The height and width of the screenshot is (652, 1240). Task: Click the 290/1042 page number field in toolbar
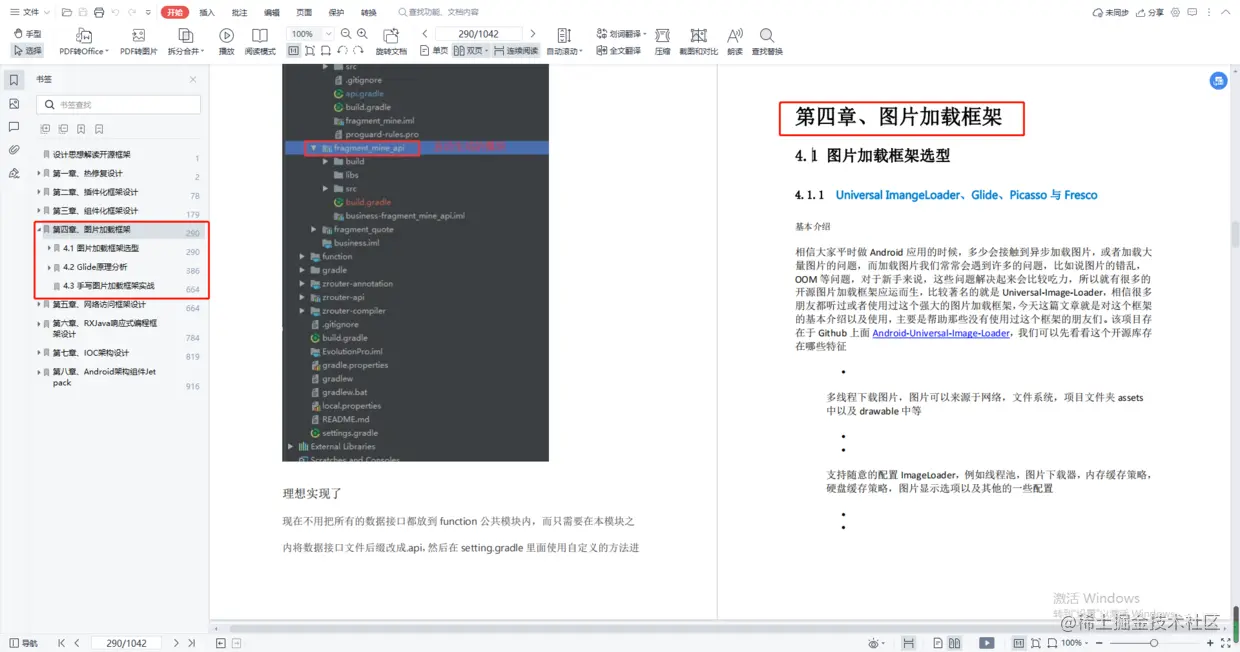(x=479, y=34)
